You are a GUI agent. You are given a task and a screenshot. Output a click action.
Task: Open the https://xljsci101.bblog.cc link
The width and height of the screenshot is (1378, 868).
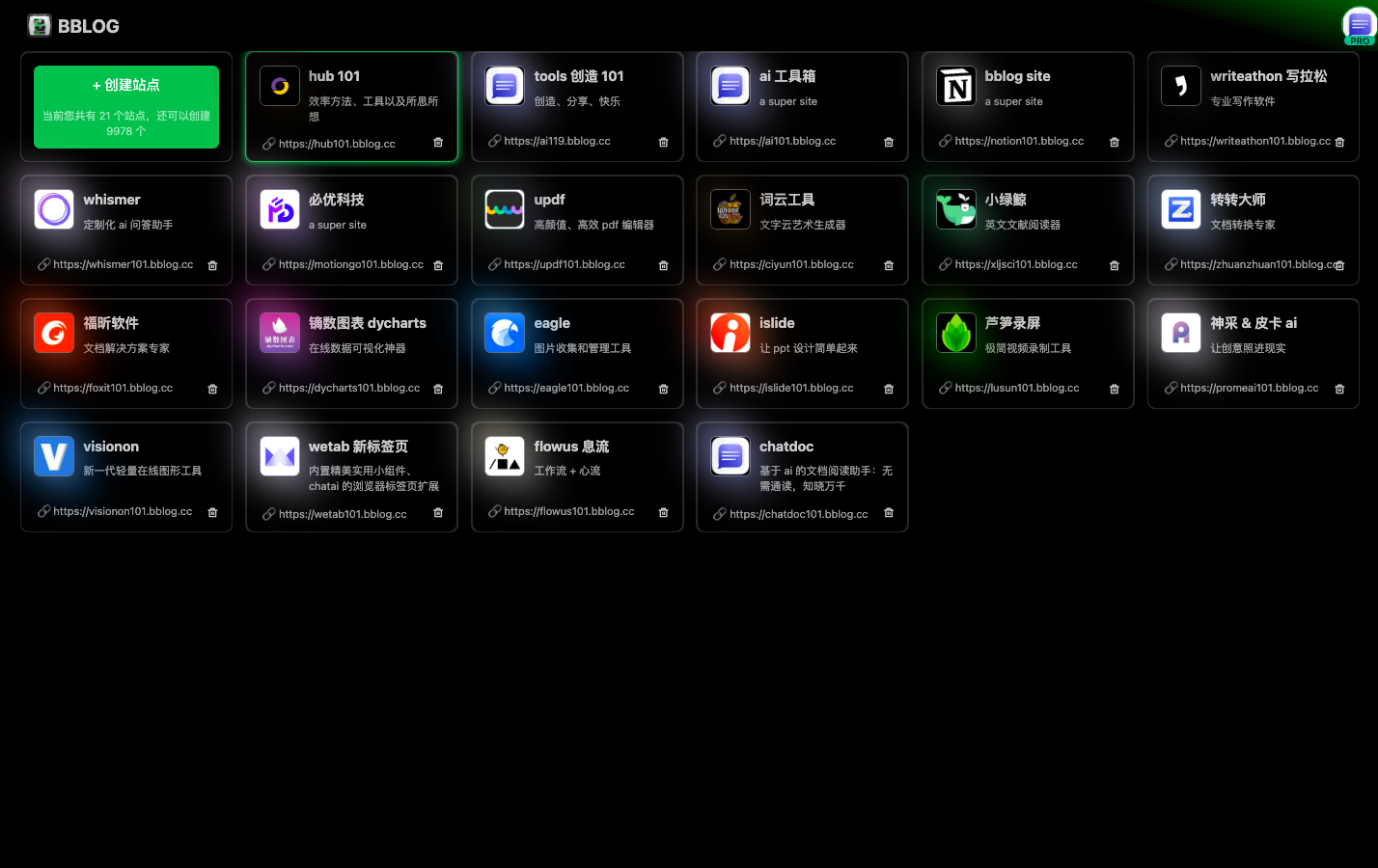(1016, 264)
